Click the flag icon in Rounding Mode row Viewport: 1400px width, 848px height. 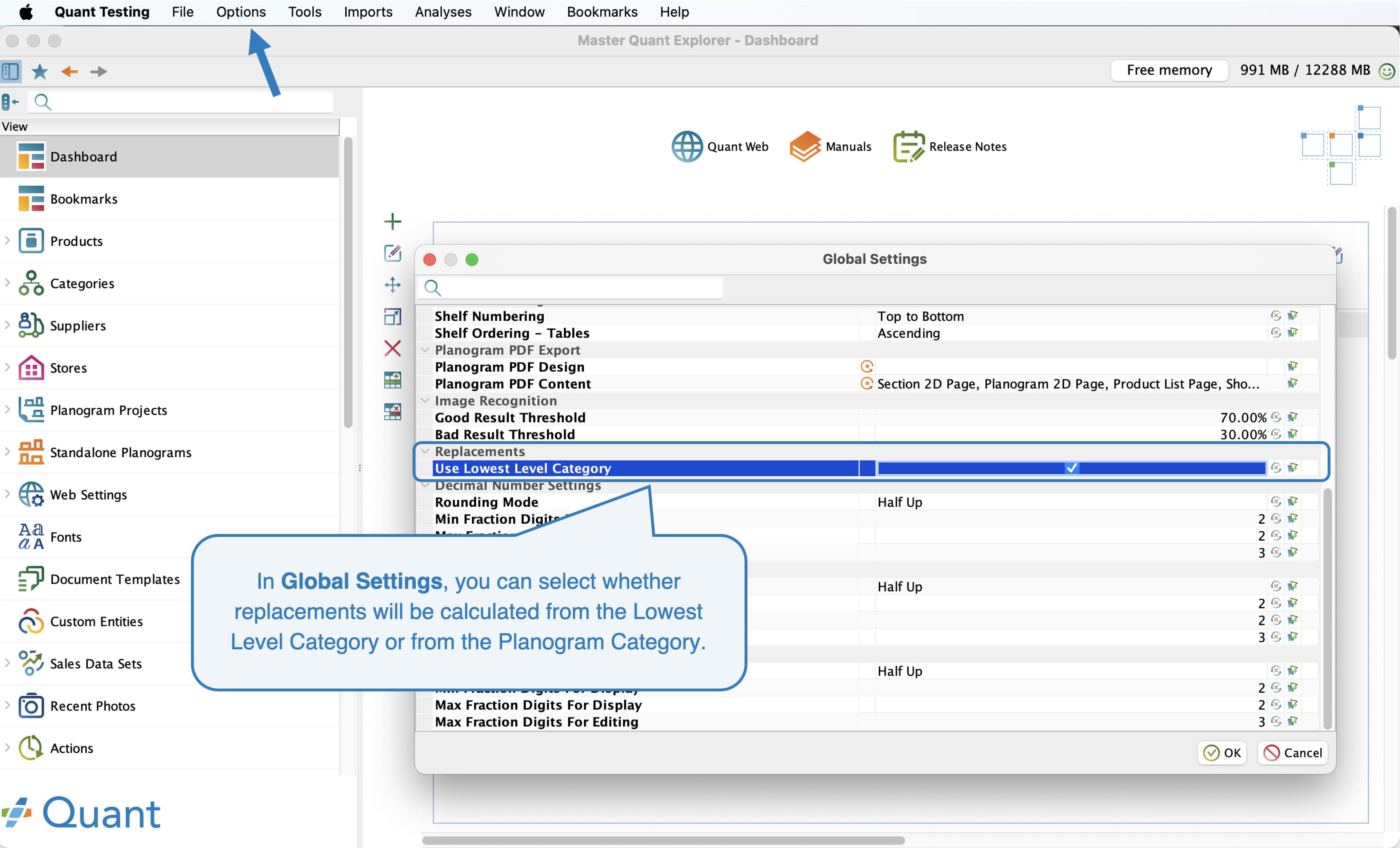pyautogui.click(x=1292, y=502)
